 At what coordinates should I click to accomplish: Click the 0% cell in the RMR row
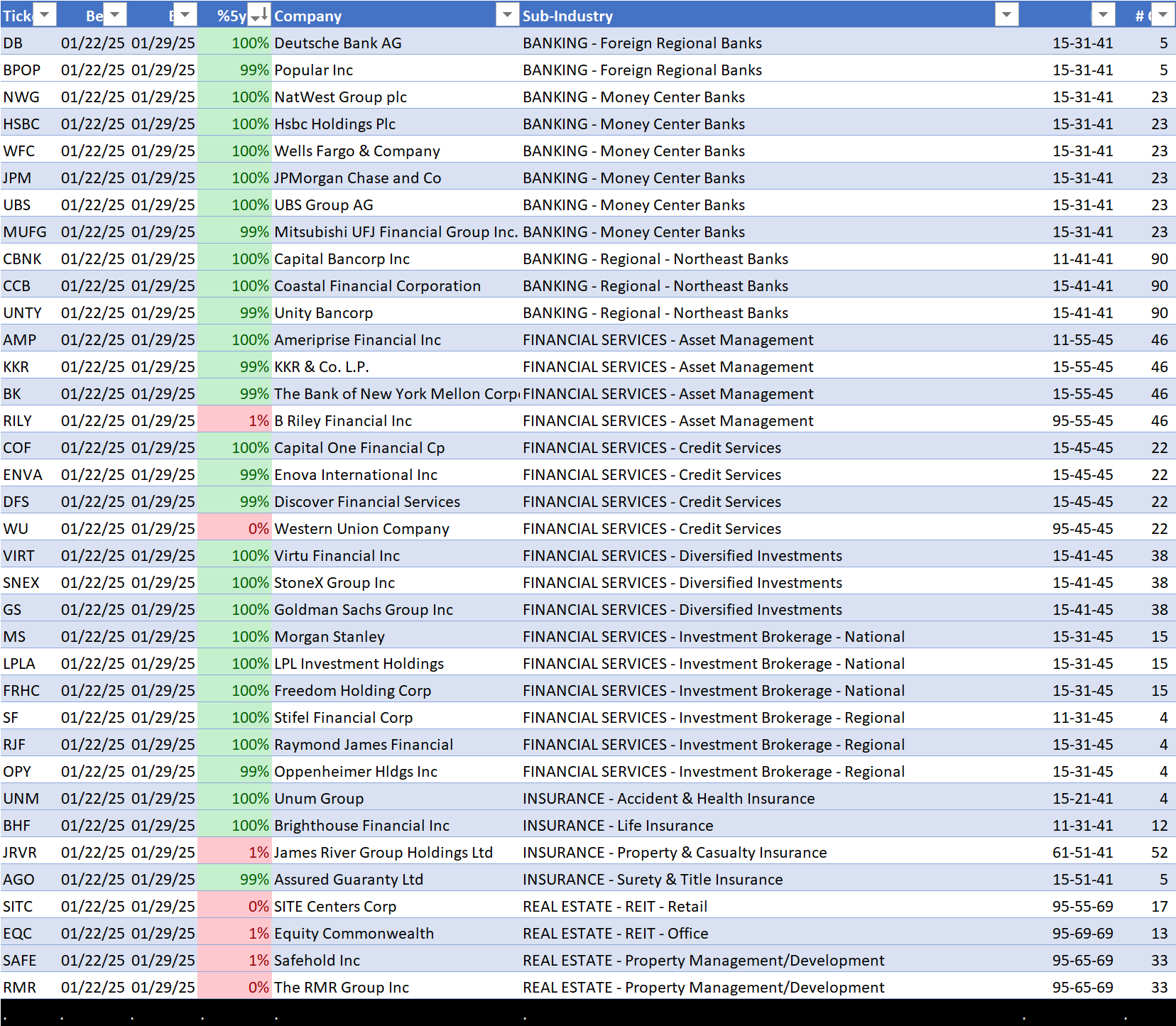point(258,988)
